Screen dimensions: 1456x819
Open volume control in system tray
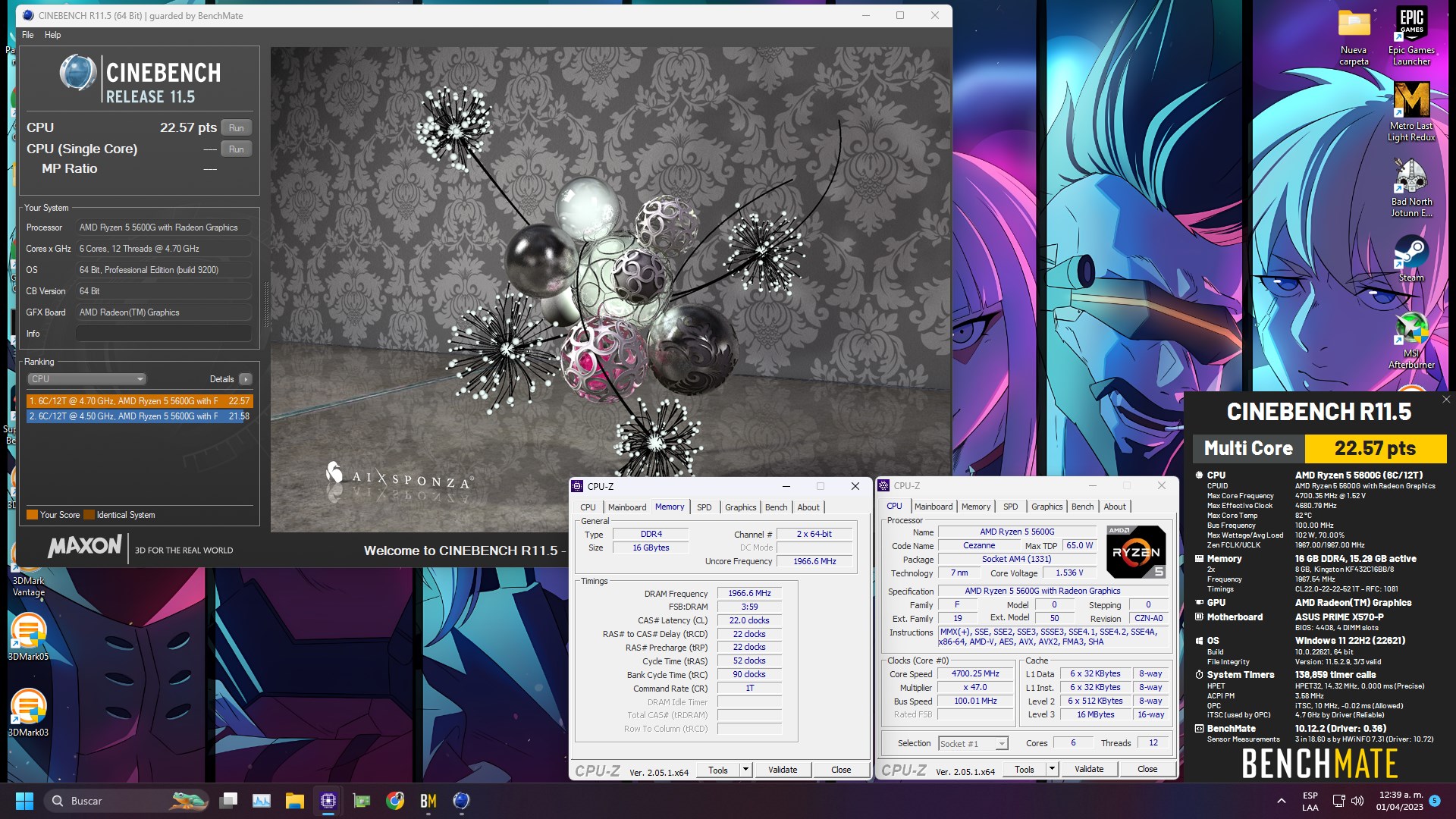[x=1357, y=801]
